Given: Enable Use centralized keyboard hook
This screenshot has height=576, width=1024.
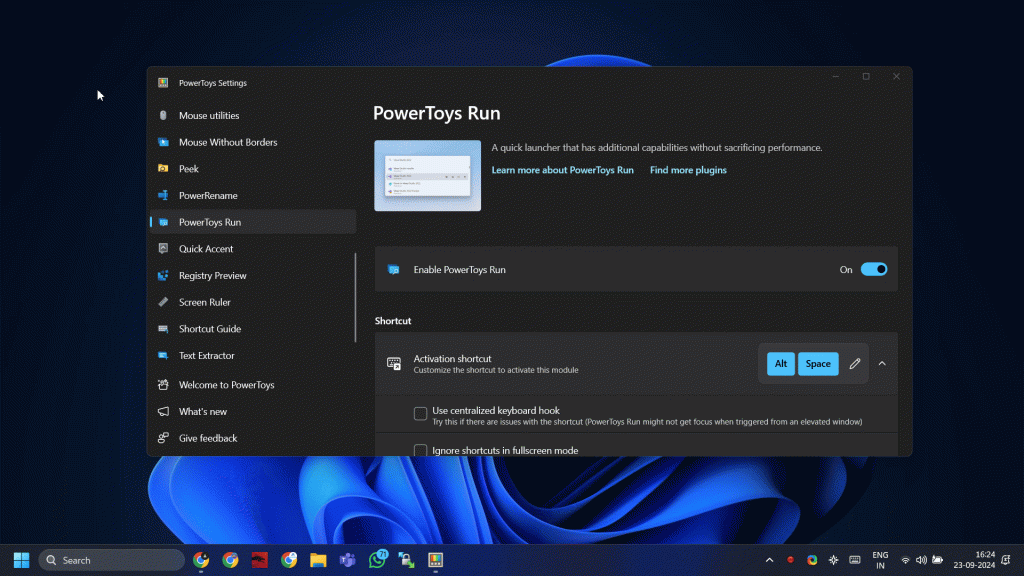Looking at the screenshot, I should [x=421, y=411].
